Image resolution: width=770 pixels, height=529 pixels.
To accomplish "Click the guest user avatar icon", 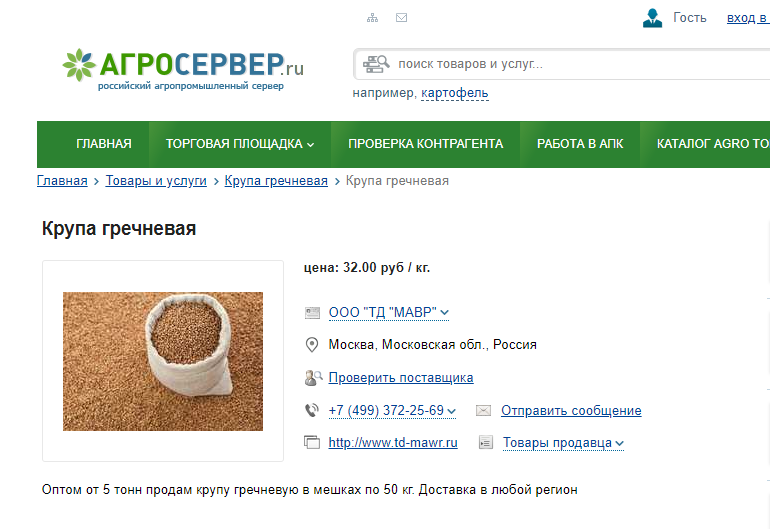I will point(652,18).
